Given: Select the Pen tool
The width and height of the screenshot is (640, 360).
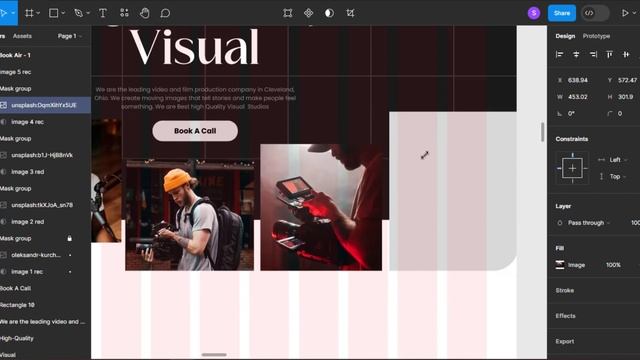Looking at the screenshot, I should 78,13.
